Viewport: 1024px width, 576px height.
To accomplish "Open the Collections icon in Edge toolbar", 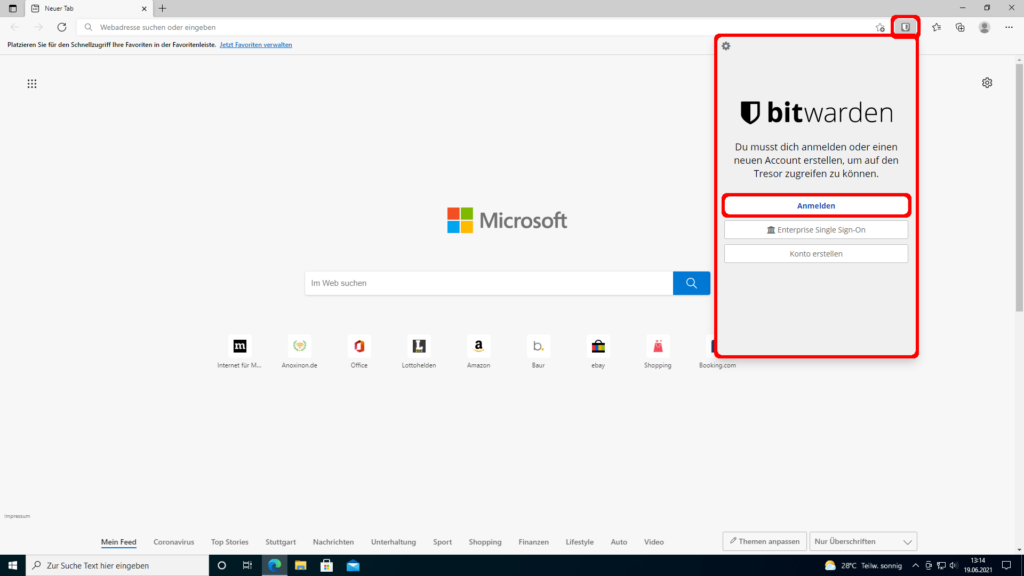I will click(960, 27).
